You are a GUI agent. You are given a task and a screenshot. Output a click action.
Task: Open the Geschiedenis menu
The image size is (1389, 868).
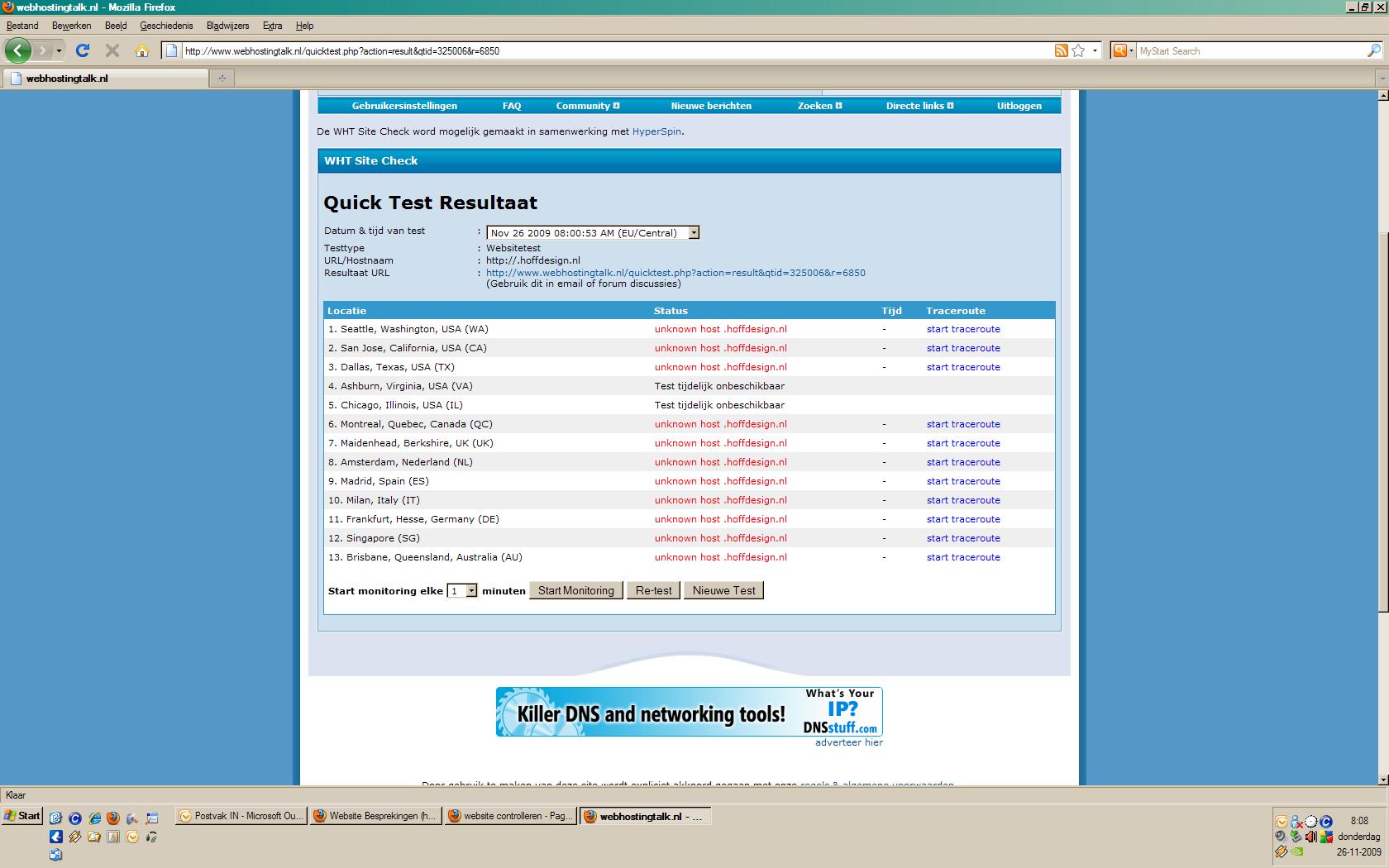point(166,26)
